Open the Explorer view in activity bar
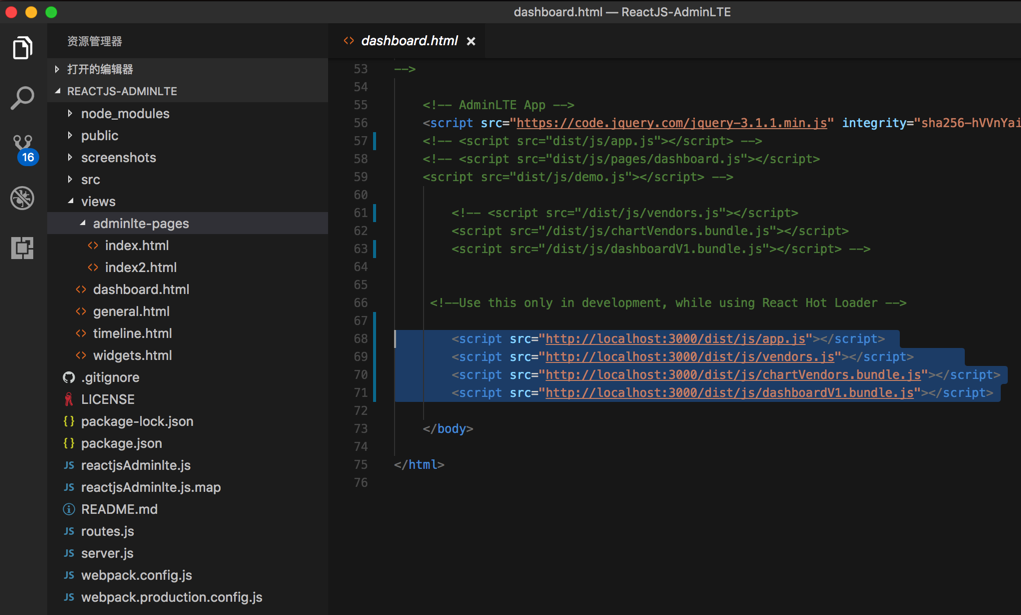1021x615 pixels. click(x=22, y=48)
